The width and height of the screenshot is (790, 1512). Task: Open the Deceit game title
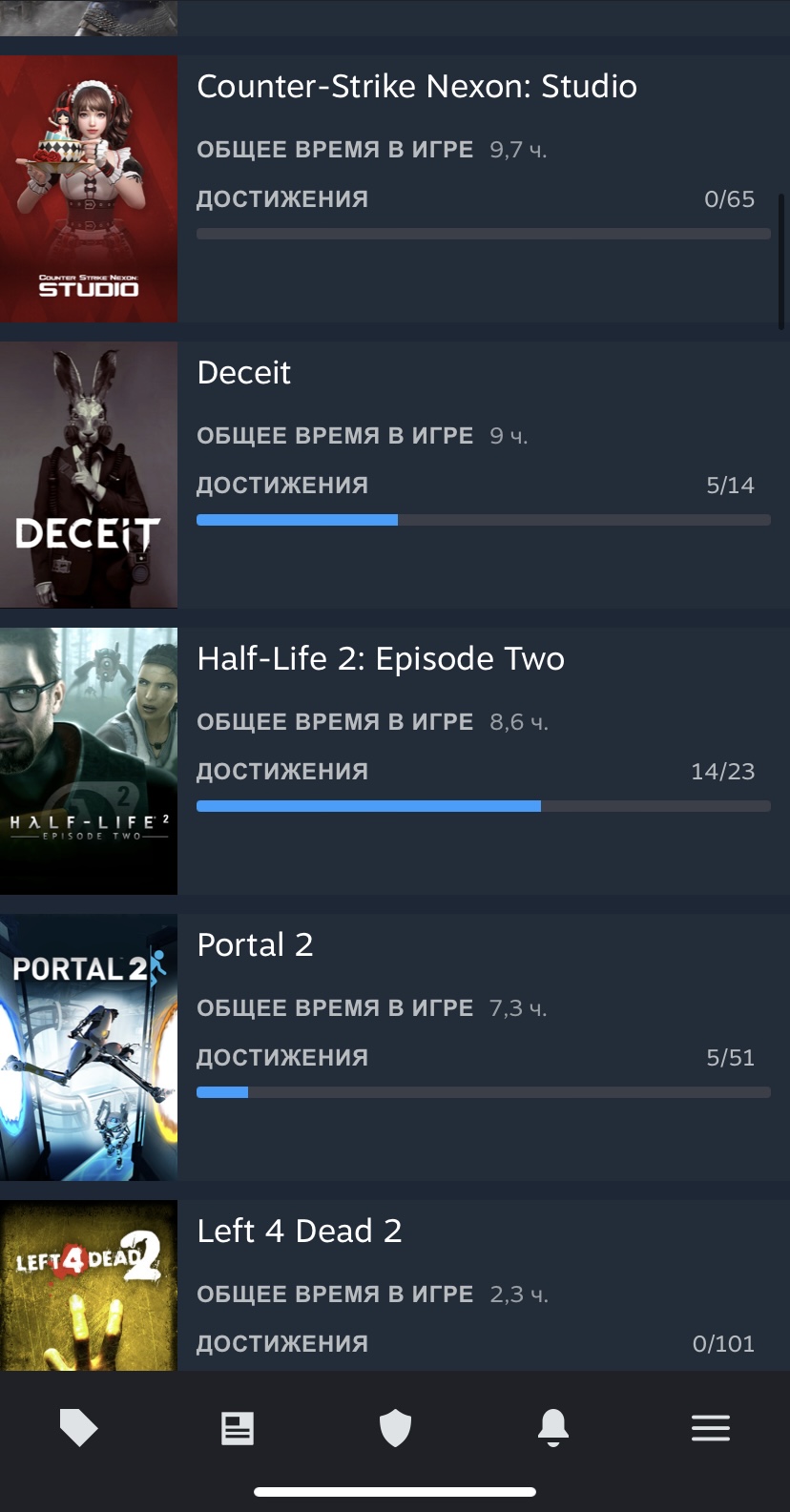(243, 373)
